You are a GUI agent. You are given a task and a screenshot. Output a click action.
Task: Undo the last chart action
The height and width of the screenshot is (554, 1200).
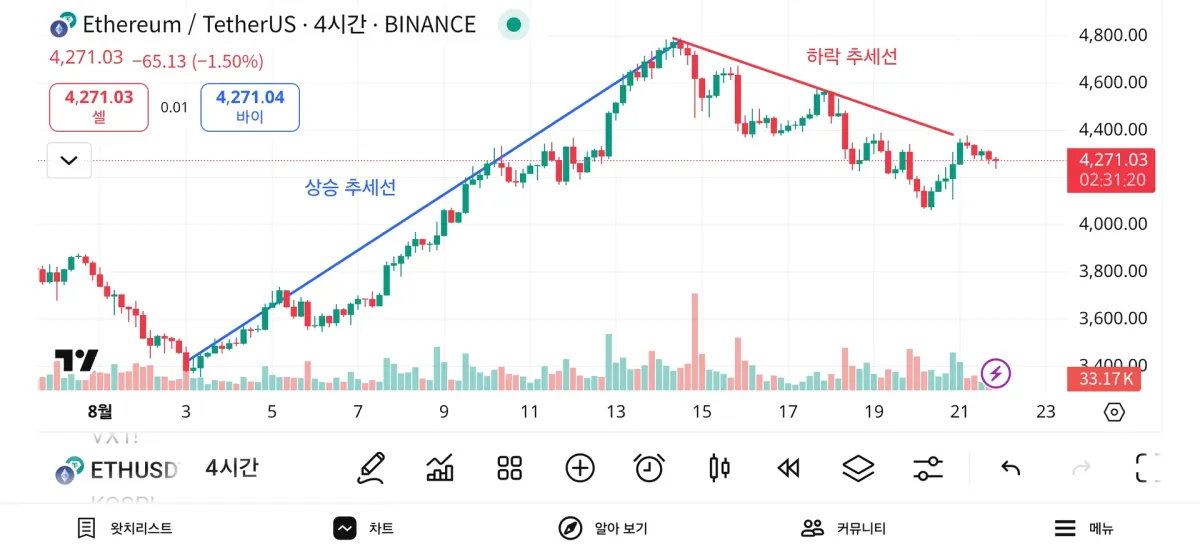(1011, 467)
